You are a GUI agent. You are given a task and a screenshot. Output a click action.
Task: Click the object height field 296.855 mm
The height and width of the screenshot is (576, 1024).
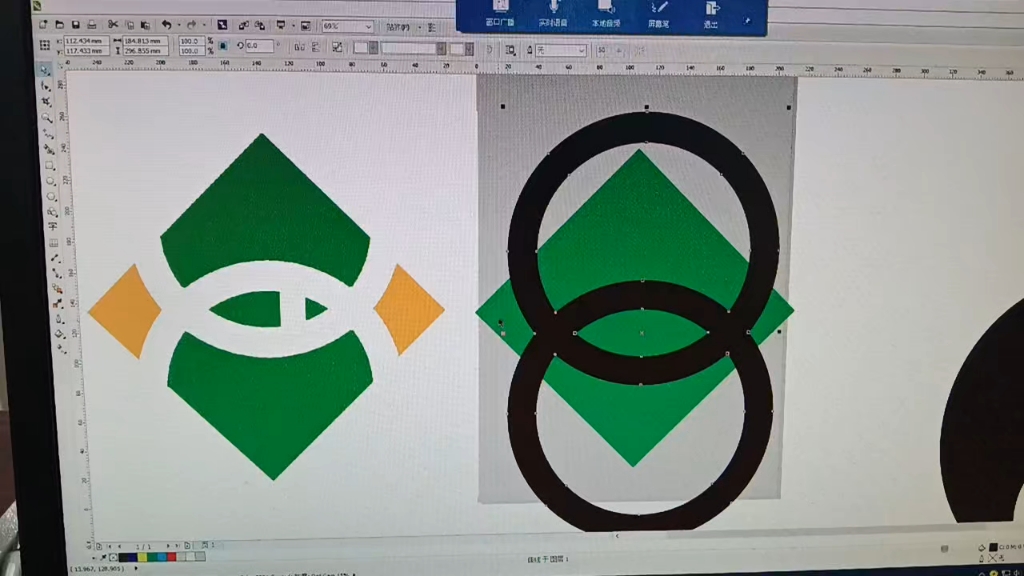coord(146,51)
